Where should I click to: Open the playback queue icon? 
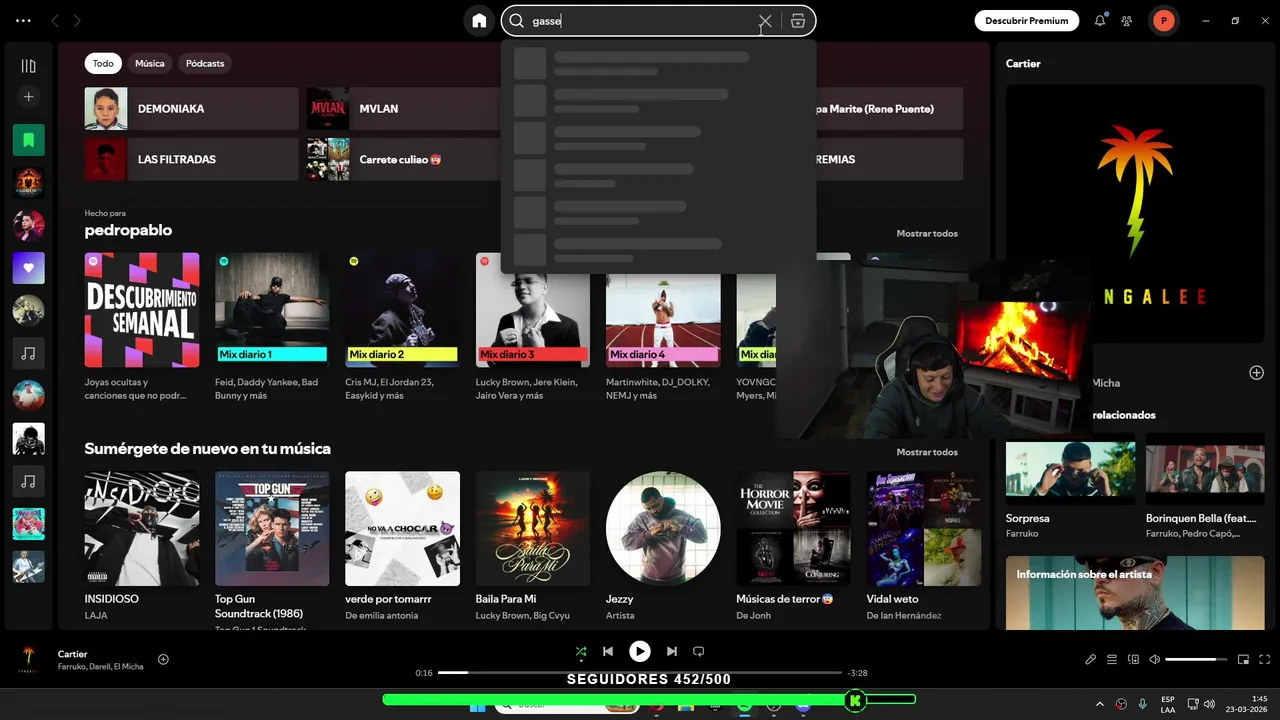point(1112,659)
